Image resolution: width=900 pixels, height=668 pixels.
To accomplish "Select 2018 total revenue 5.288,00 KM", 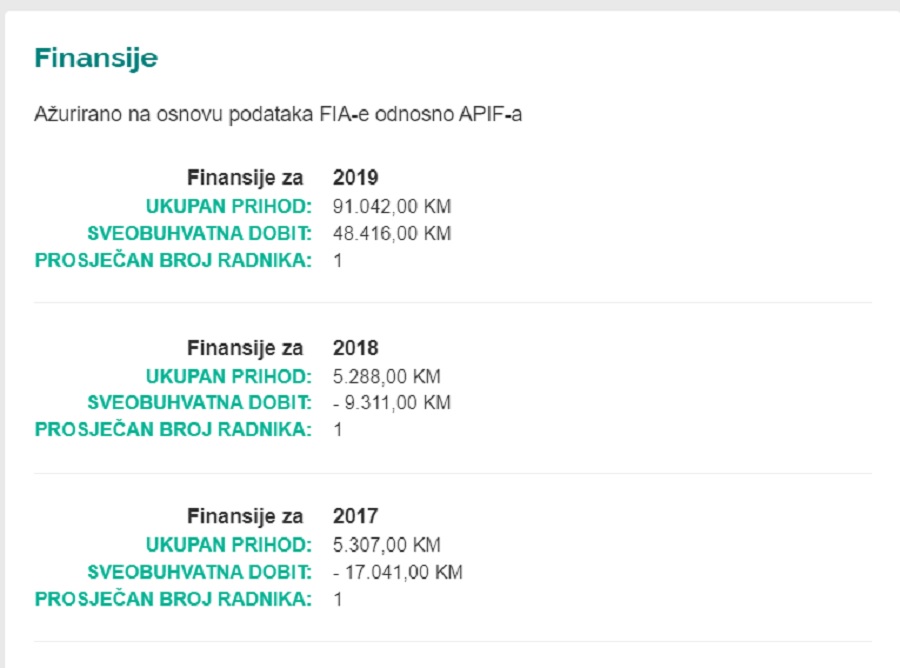I will click(x=386, y=376).
